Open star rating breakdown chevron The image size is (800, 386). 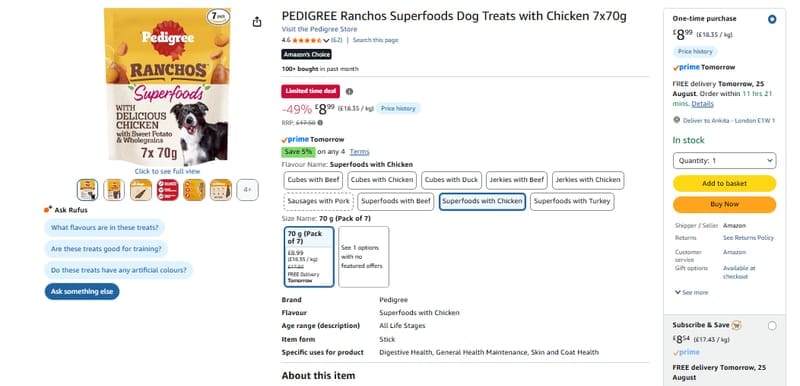tap(327, 40)
